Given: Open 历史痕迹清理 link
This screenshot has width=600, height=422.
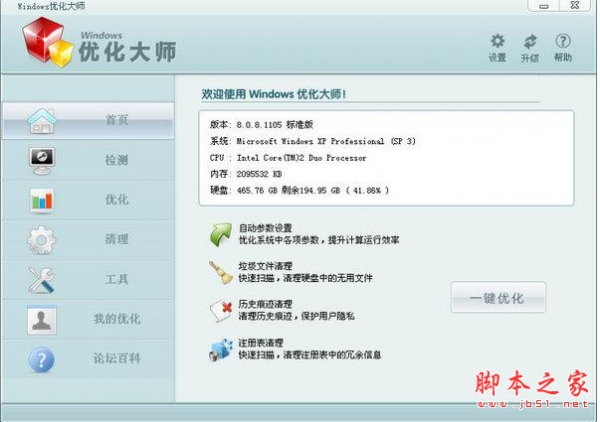Looking at the screenshot, I should (x=266, y=304).
